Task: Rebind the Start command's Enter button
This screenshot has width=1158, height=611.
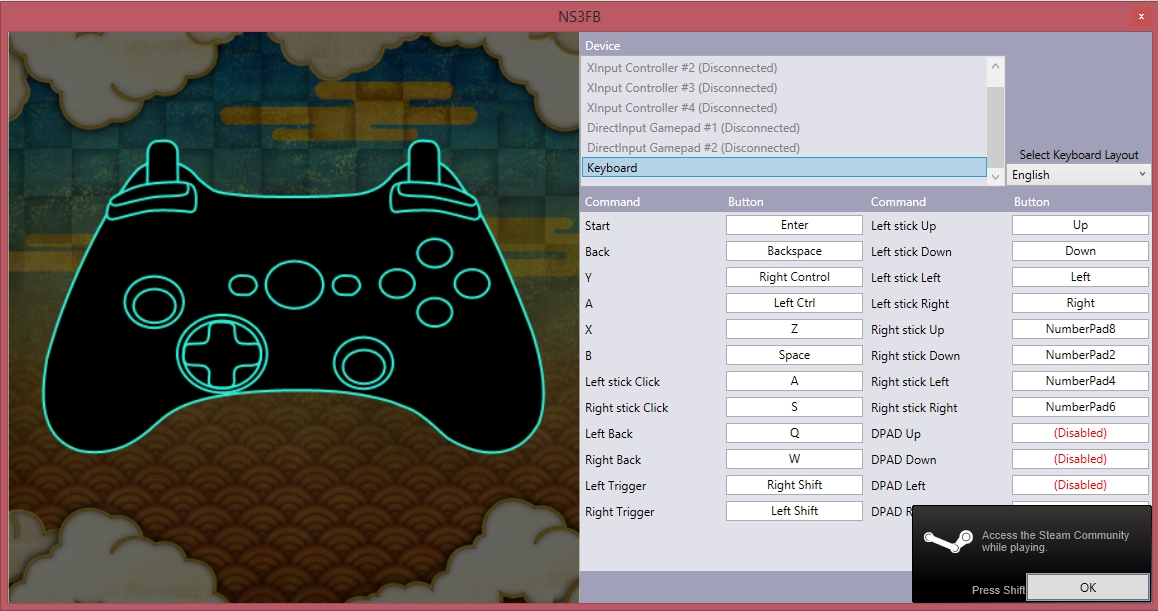Action: 794,226
